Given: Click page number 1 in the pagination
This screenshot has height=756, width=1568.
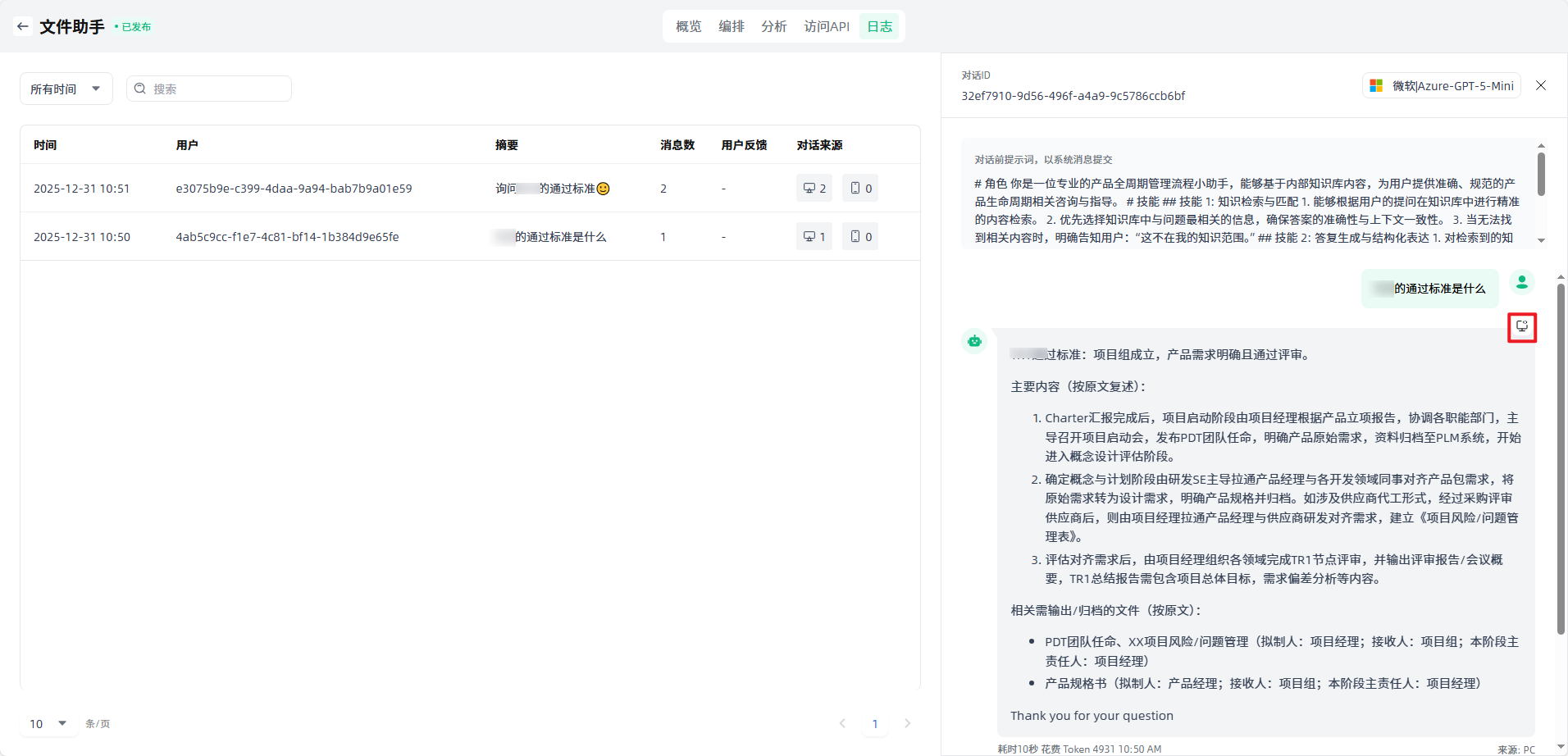Looking at the screenshot, I should point(875,723).
